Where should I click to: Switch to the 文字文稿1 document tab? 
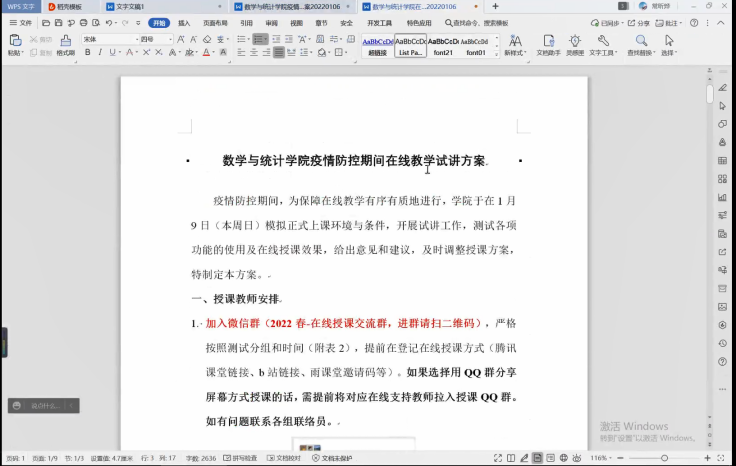pyautogui.click(x=130, y=6)
